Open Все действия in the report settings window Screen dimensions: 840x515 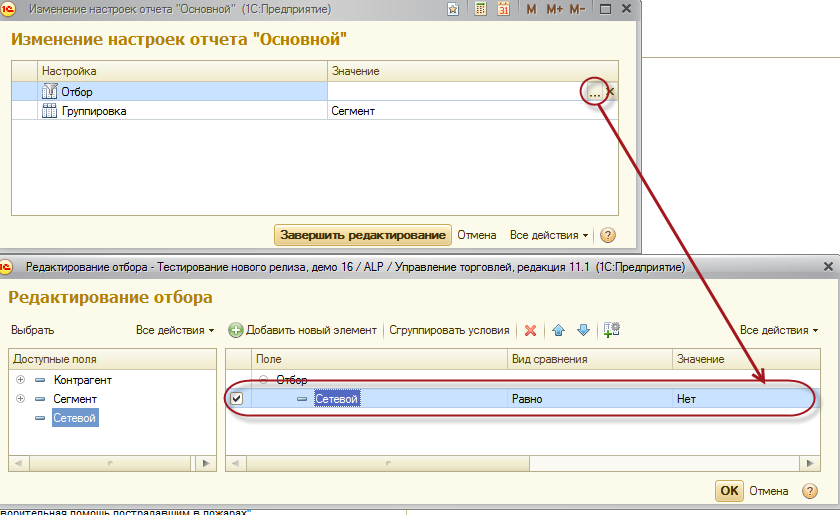tap(549, 235)
